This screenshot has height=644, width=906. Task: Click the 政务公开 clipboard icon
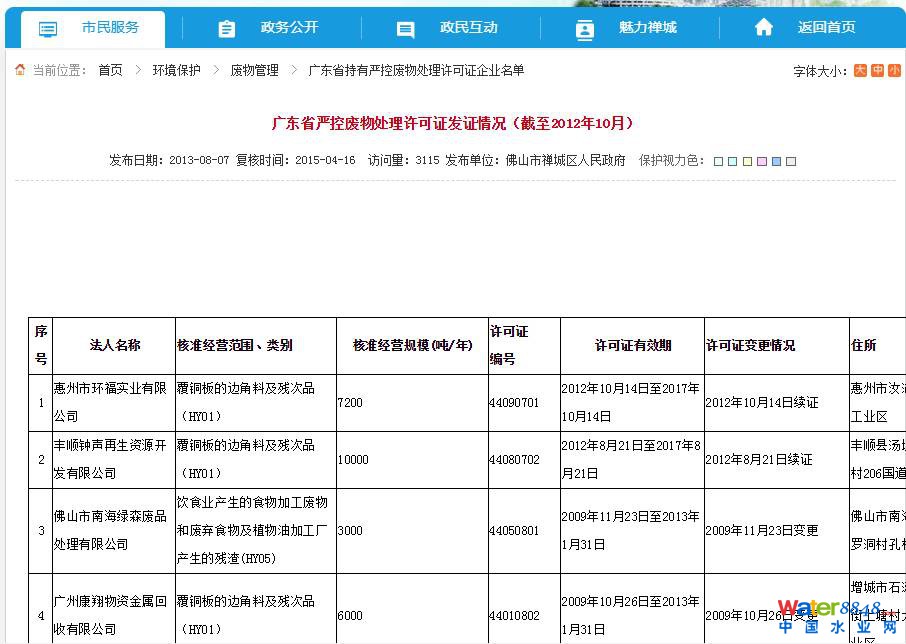click(x=227, y=29)
